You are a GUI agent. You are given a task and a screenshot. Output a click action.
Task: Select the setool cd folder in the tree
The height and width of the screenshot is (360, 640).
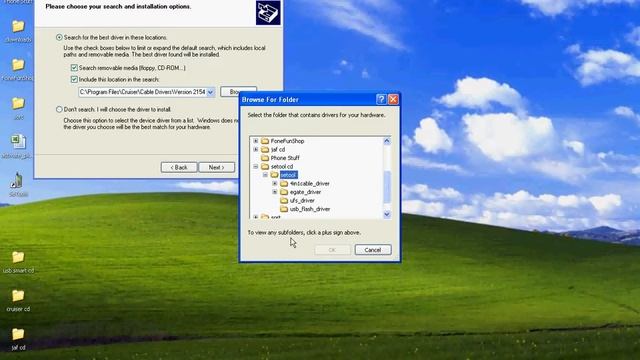(x=282, y=167)
